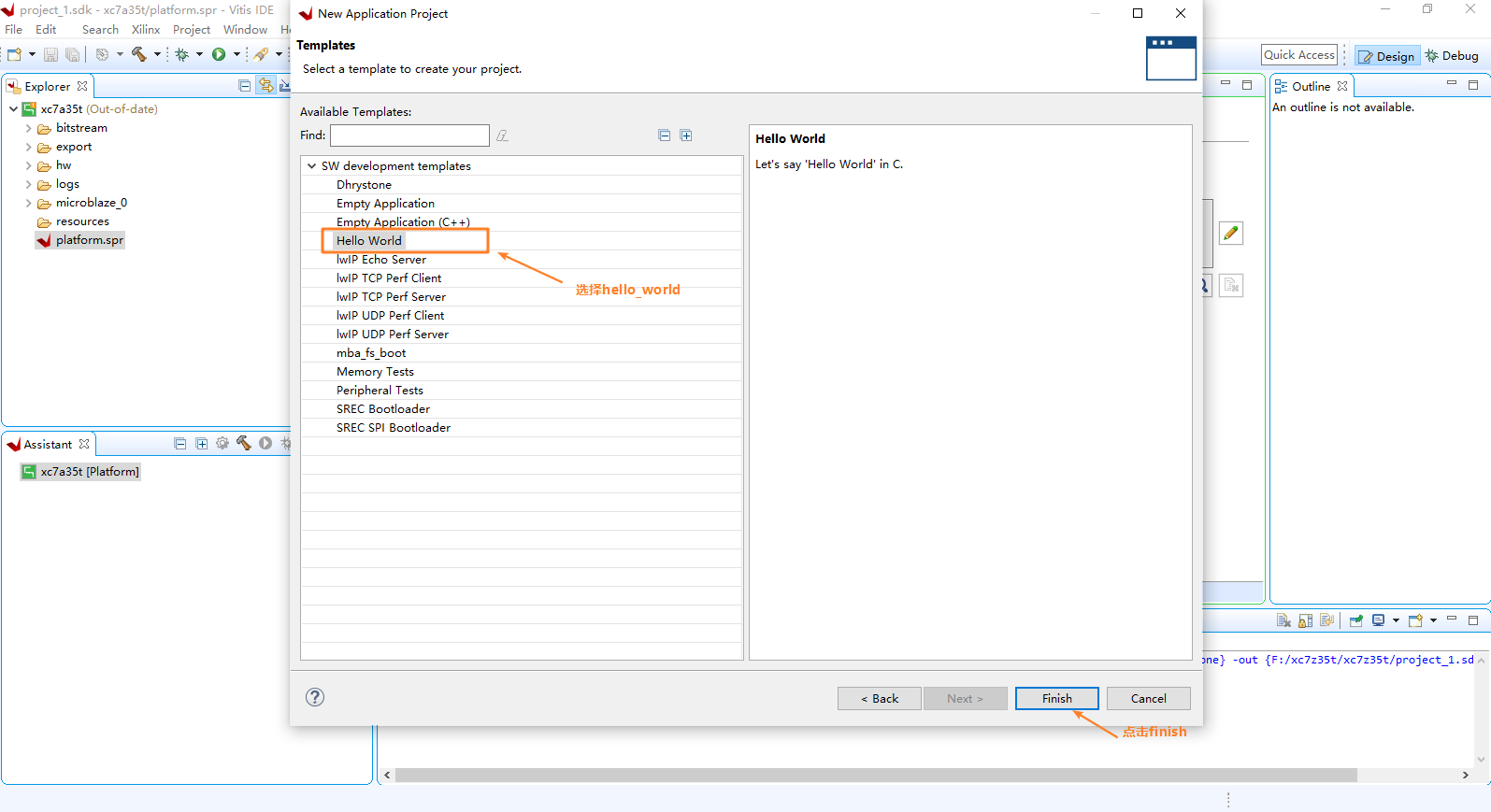The height and width of the screenshot is (812, 1491).
Task: Click the hammer build icon in Assistant panel
Action: (x=244, y=444)
